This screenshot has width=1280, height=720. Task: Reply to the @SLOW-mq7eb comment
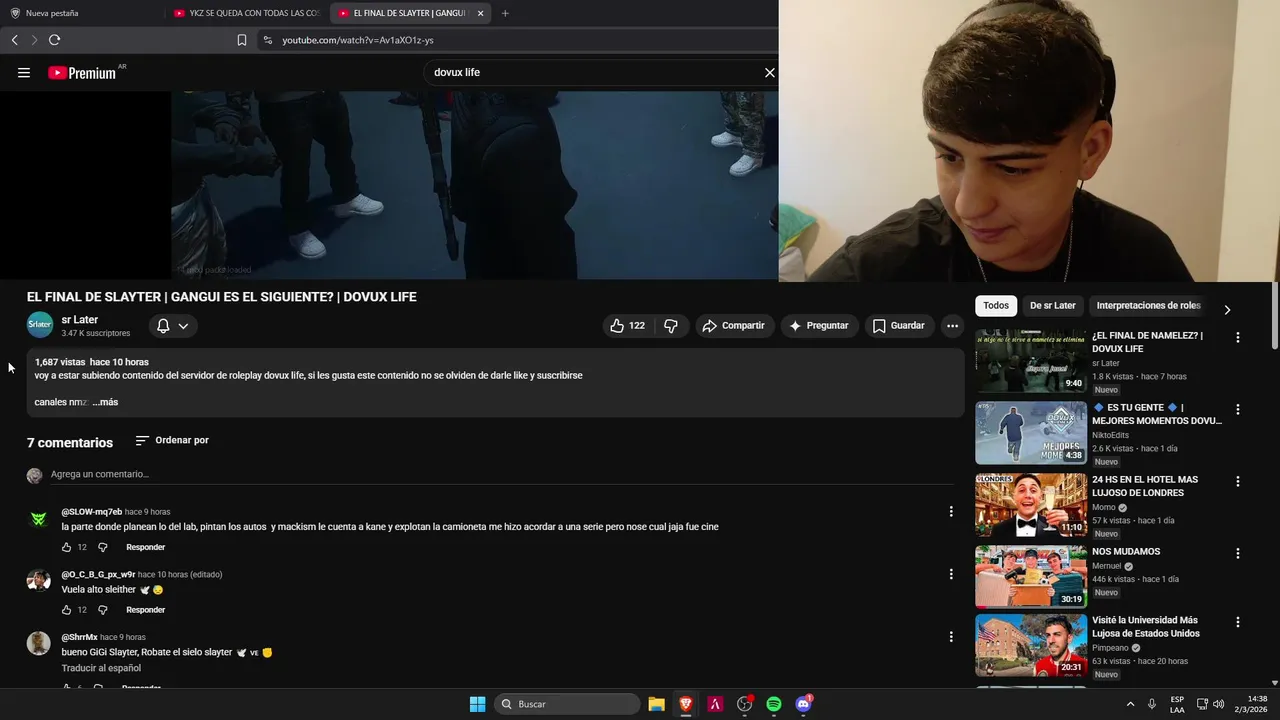(x=145, y=547)
